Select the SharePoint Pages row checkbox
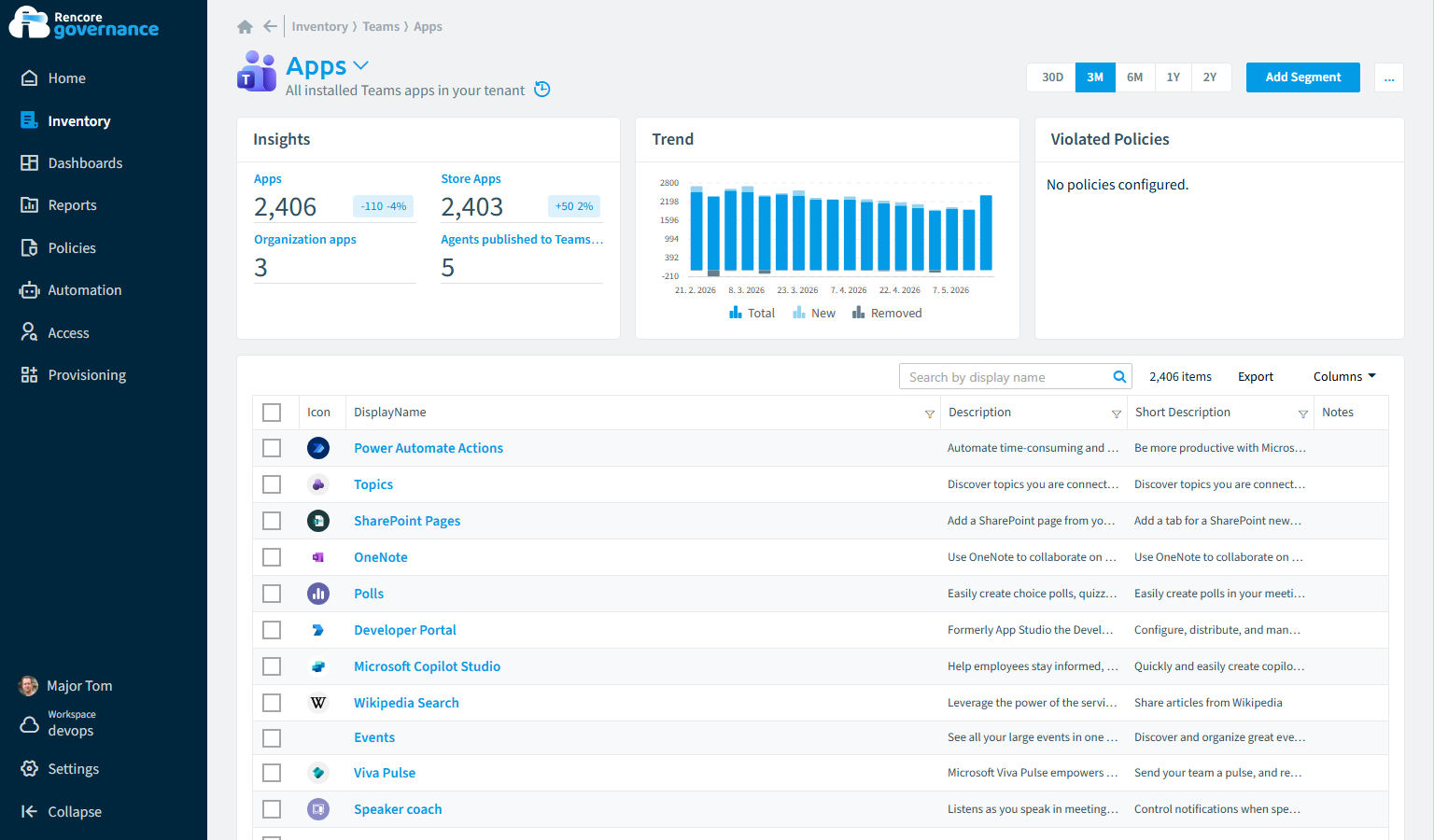Image resolution: width=1434 pixels, height=840 pixels. (x=272, y=521)
